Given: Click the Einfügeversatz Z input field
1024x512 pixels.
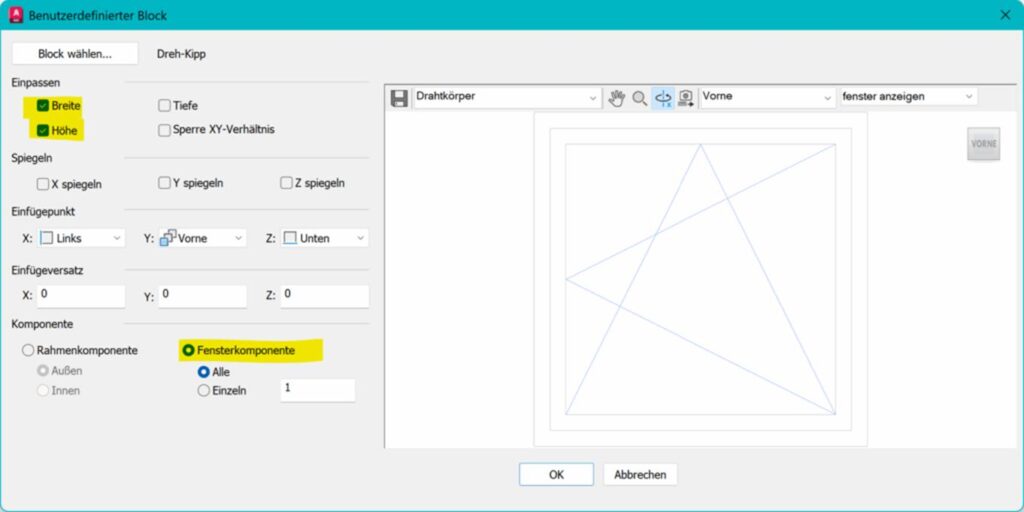Looking at the screenshot, I should 325,296.
